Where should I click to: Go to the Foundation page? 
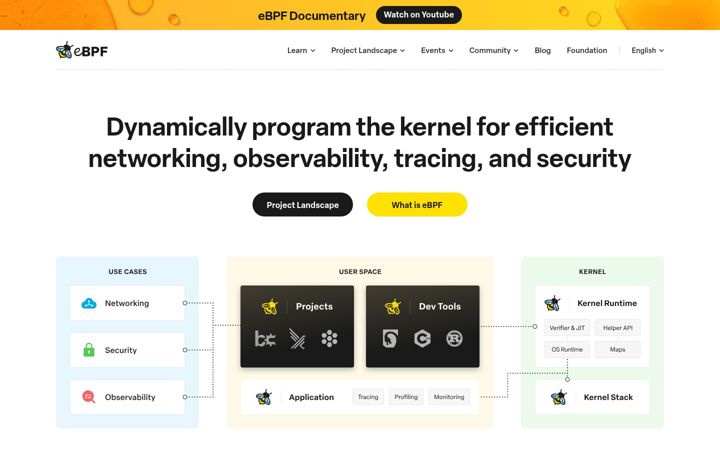coord(586,51)
